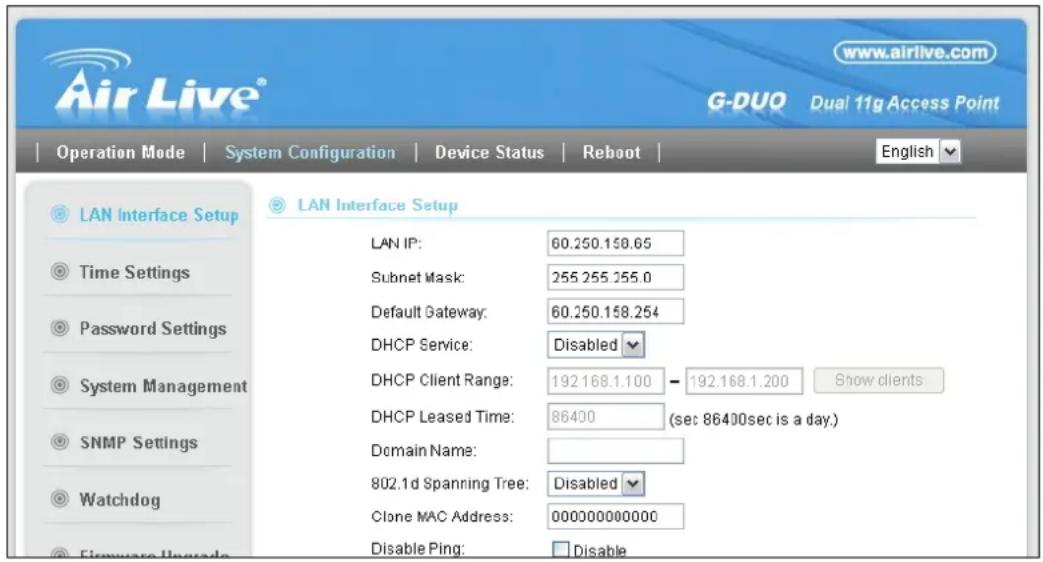
Task: Open the www.airlive.com link
Action: pyautogui.click(x=915, y=53)
